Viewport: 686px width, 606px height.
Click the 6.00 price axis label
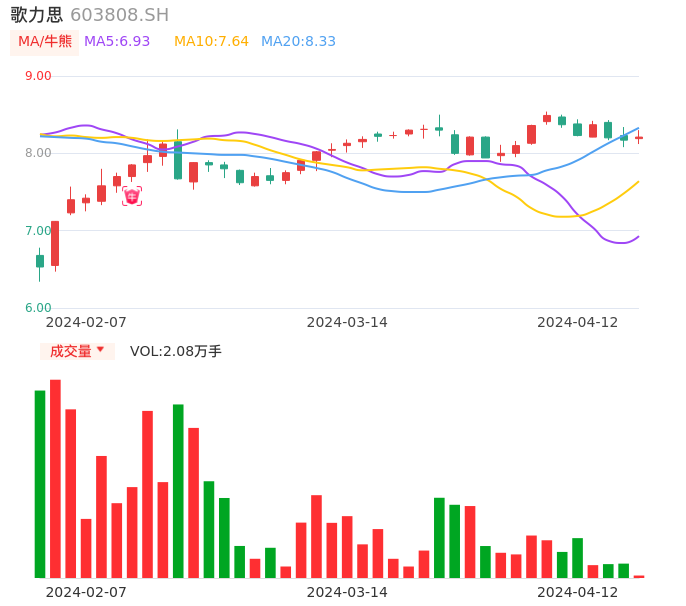[38, 308]
